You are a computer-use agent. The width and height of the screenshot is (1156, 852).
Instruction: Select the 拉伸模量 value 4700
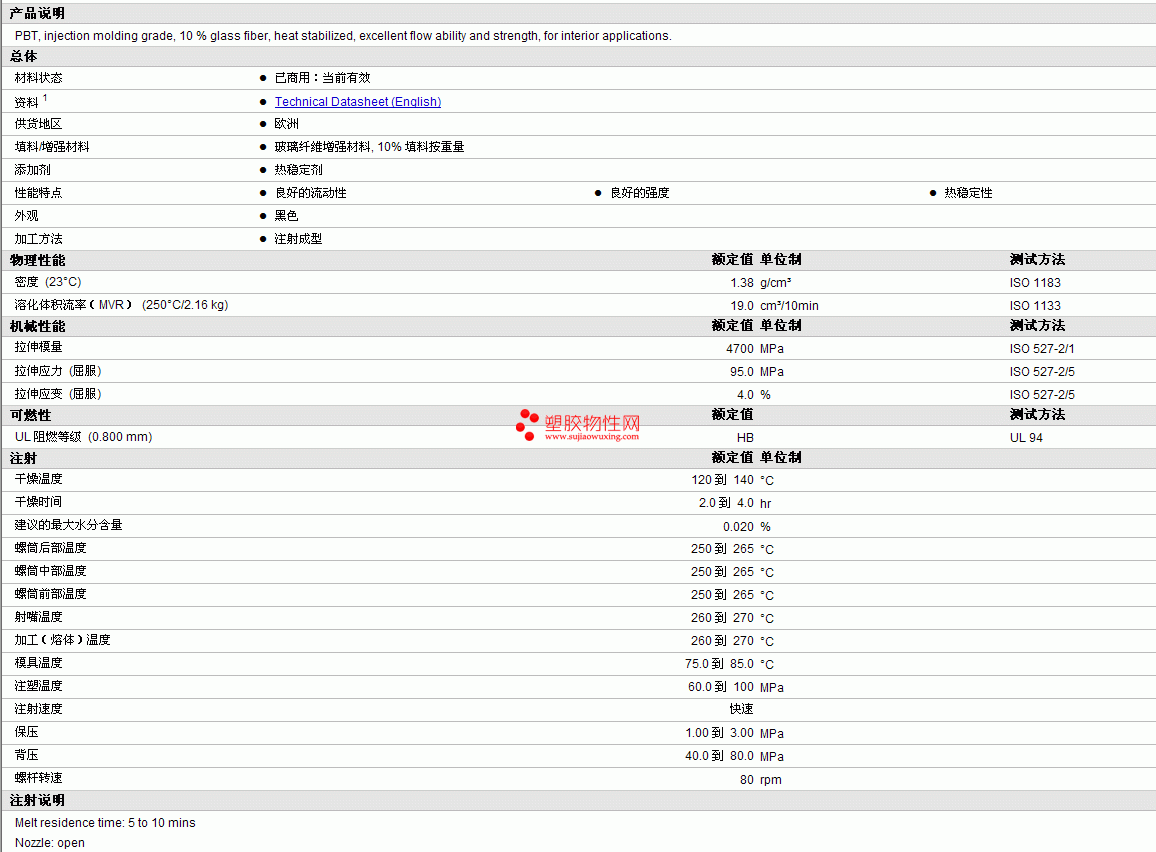click(739, 349)
